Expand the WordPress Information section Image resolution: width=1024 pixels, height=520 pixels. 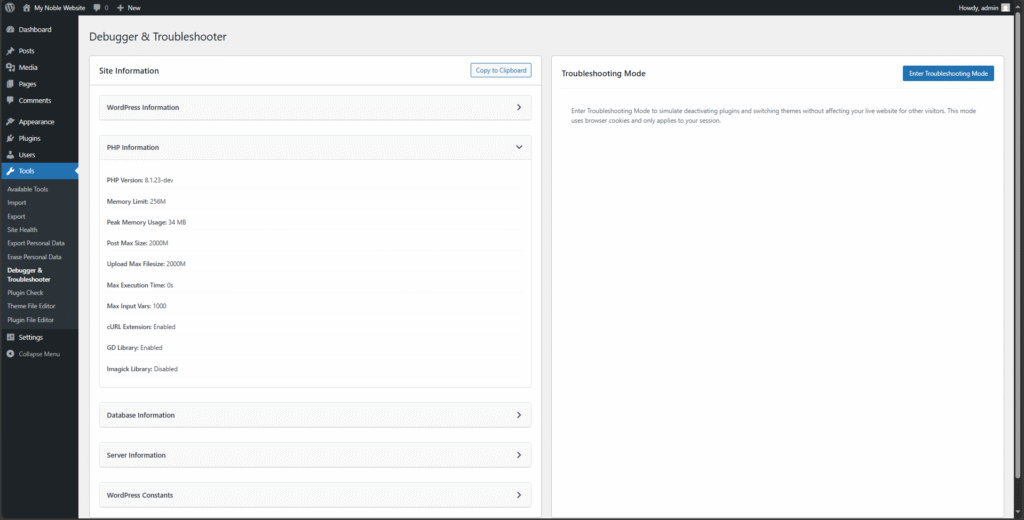(518, 107)
